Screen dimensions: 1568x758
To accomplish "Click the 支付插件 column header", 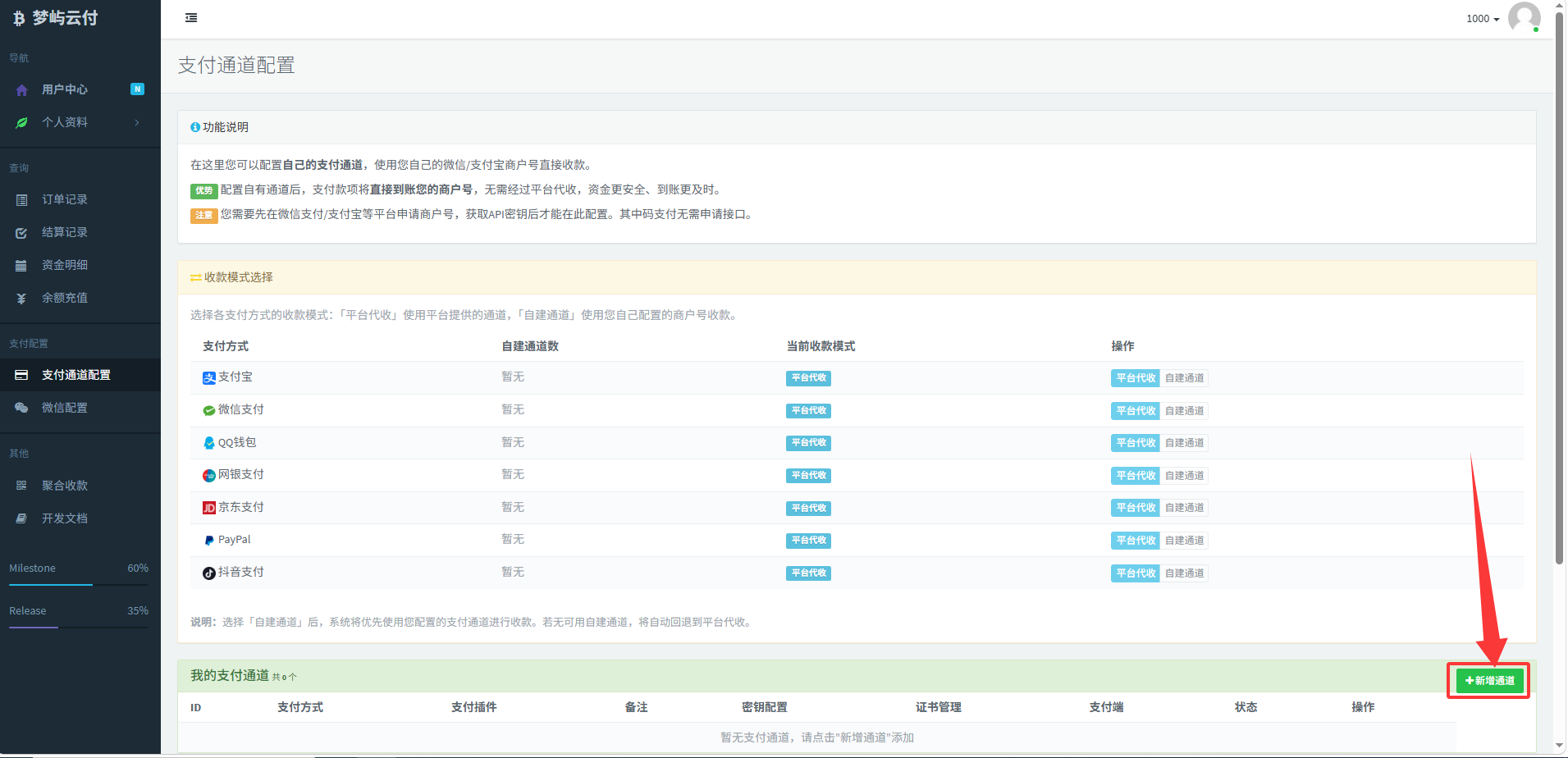I will [474, 707].
